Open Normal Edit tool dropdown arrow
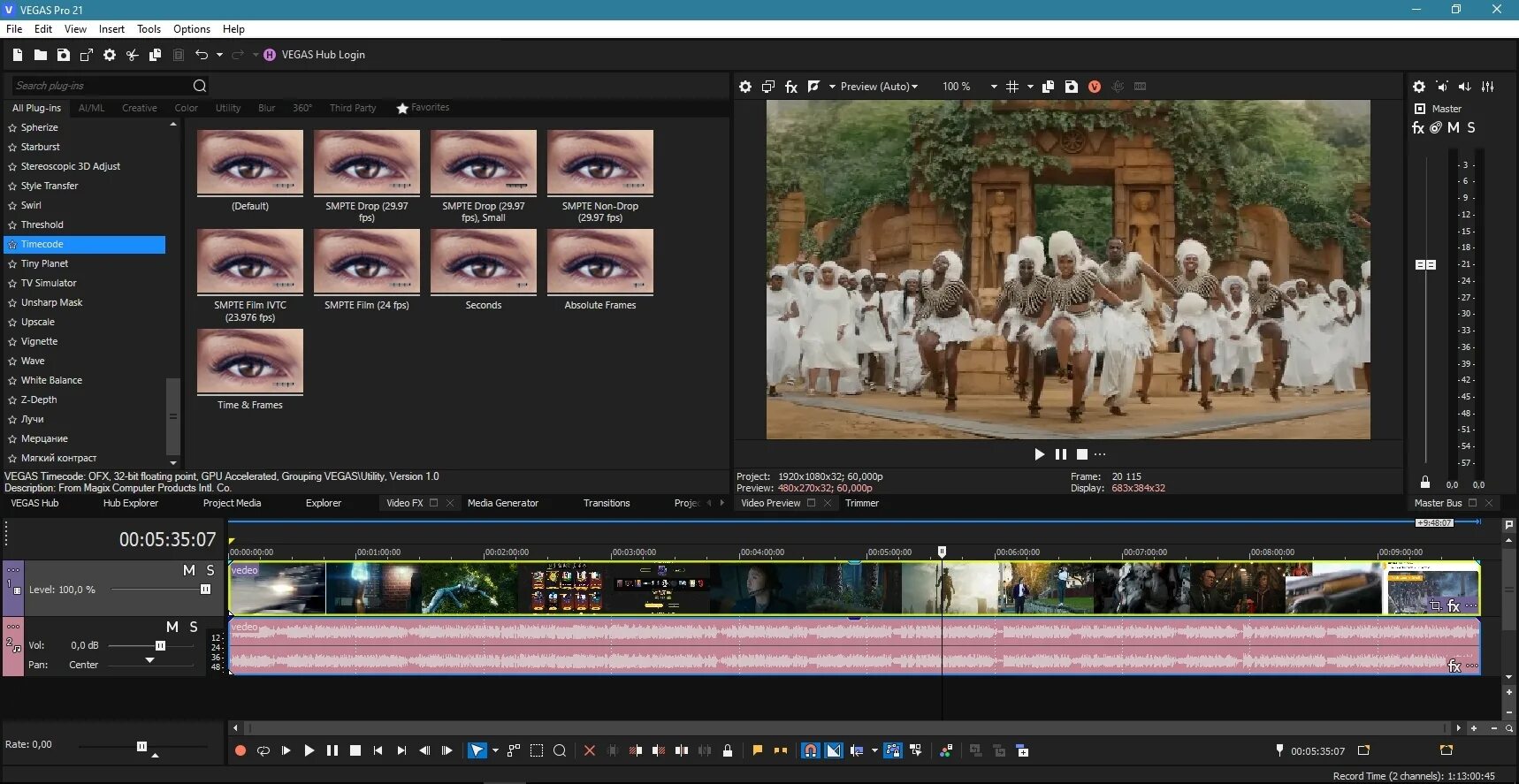1519x784 pixels. pos(495,750)
